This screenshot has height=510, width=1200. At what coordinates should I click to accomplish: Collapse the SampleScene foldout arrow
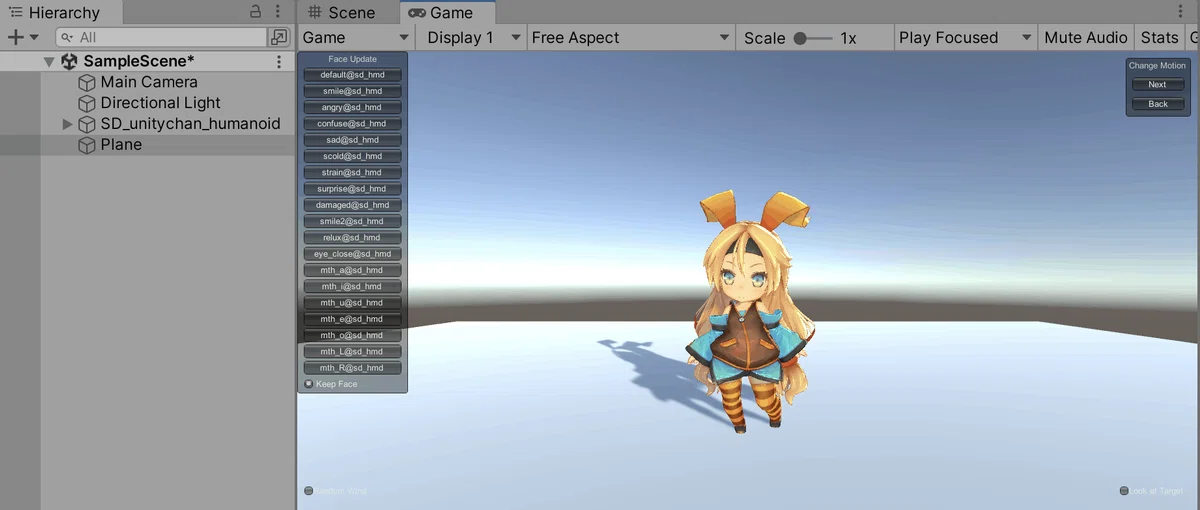49,61
